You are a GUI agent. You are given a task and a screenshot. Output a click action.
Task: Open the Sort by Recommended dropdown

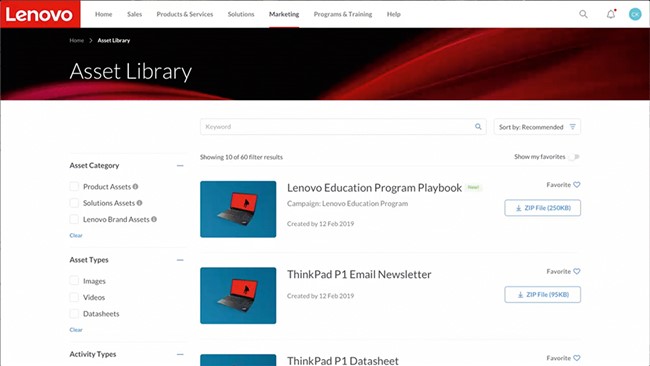(x=537, y=127)
